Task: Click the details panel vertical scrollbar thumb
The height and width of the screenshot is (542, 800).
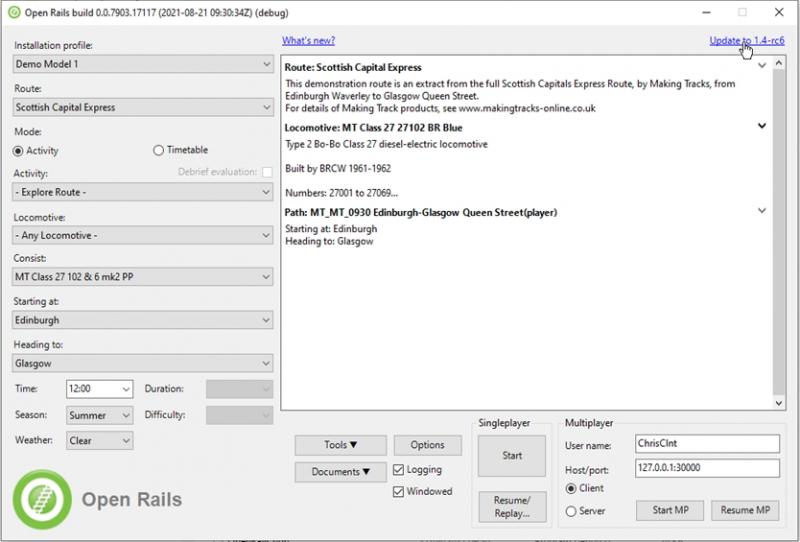Action: [x=779, y=232]
